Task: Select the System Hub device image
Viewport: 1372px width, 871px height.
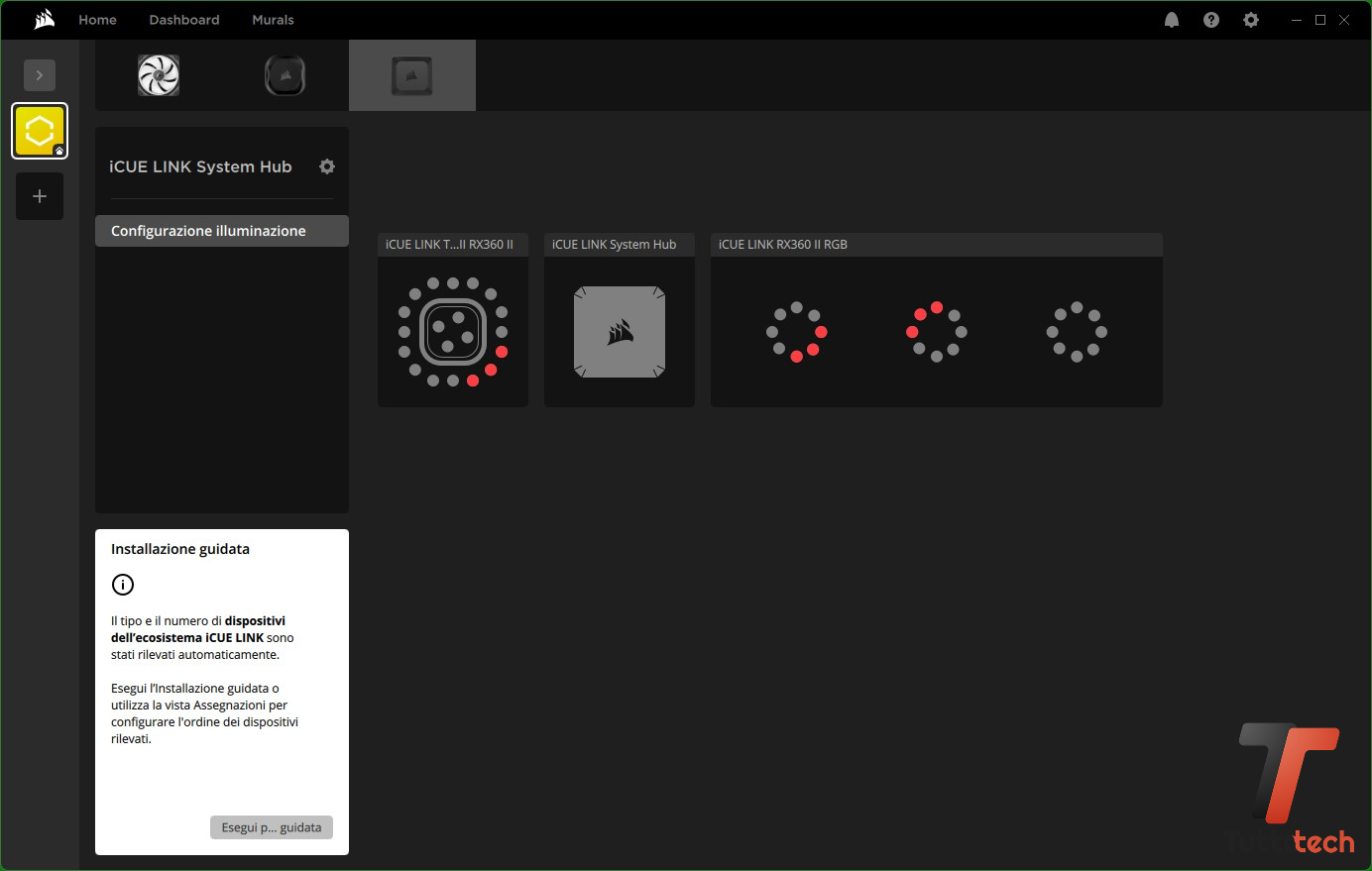Action: click(x=620, y=332)
